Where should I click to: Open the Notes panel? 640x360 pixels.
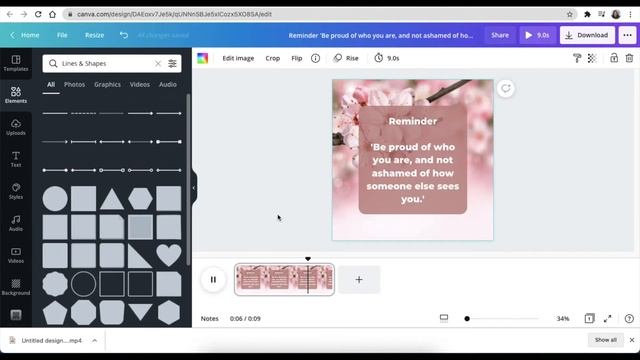(x=209, y=319)
